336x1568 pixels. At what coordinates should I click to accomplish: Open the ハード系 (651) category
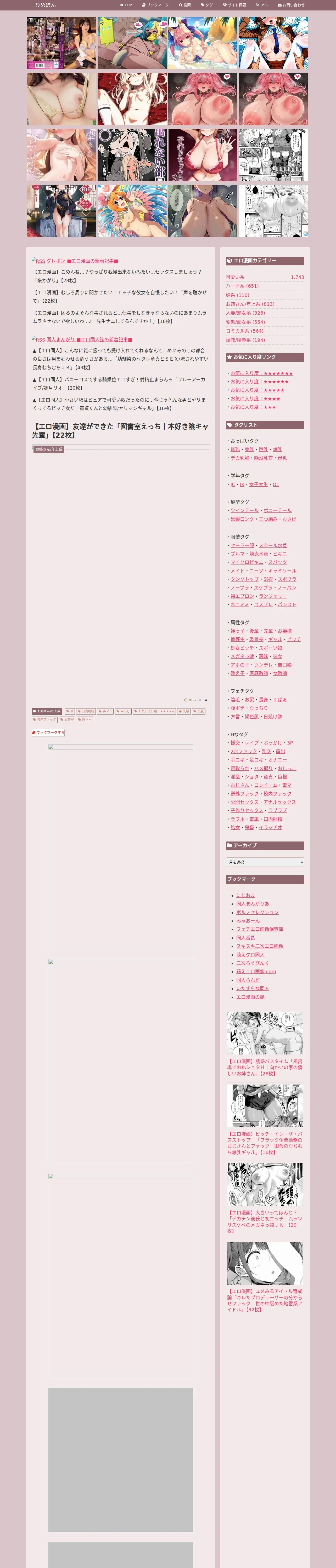click(242, 286)
